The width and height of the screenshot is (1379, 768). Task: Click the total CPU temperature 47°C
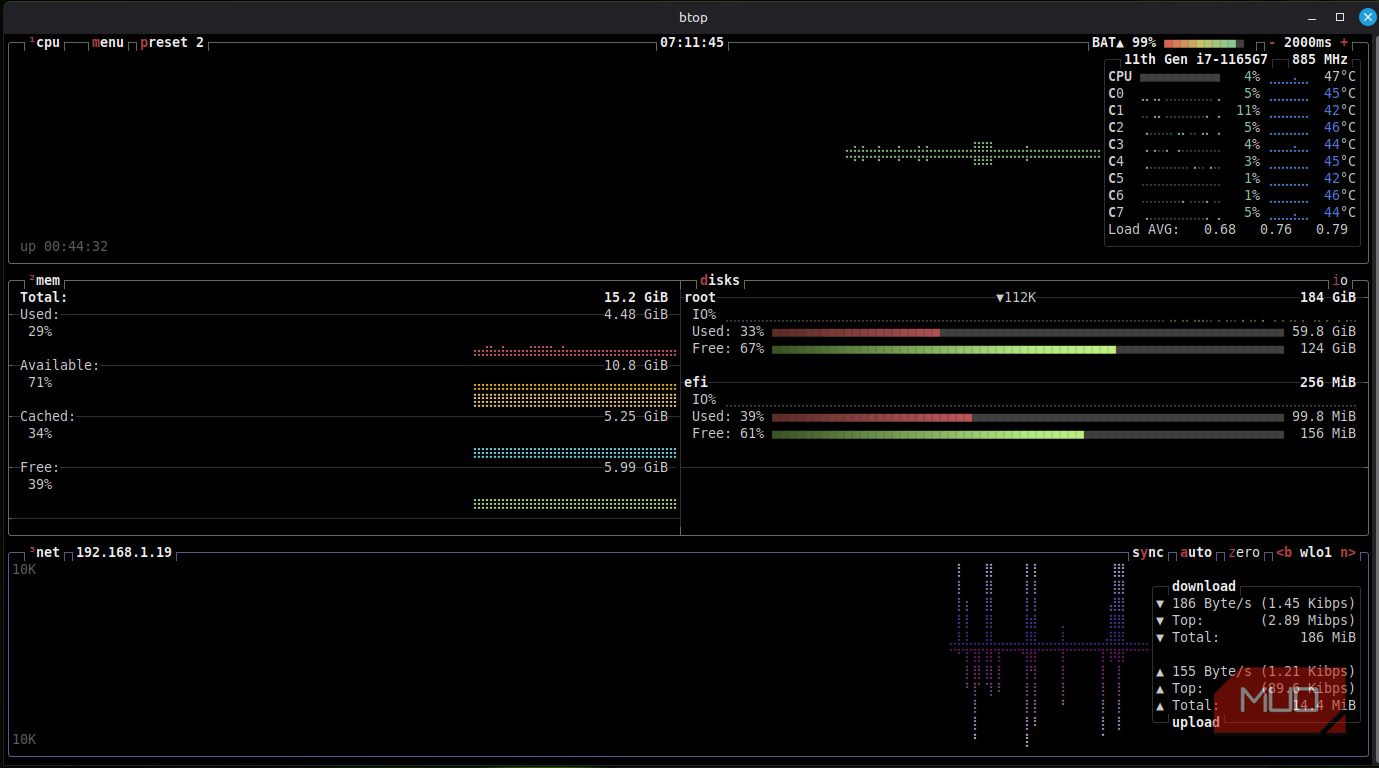point(1340,77)
